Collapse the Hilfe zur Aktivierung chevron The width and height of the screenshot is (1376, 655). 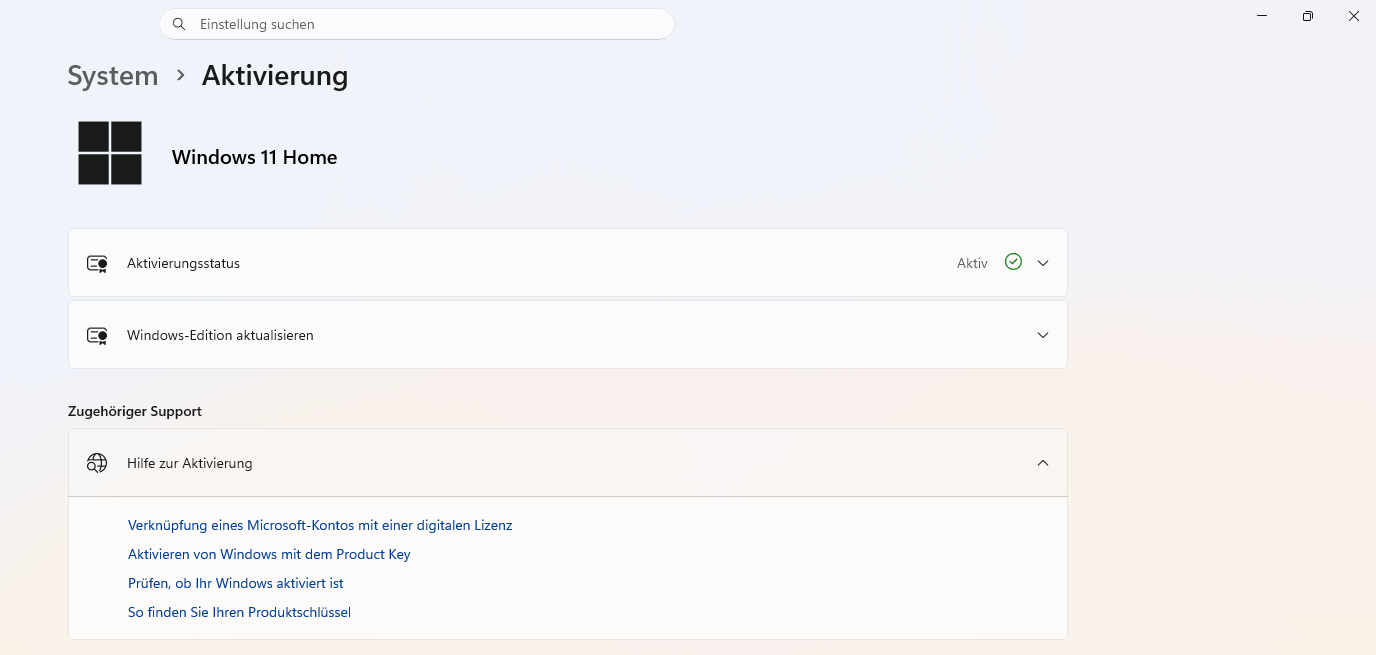pyautogui.click(x=1043, y=463)
